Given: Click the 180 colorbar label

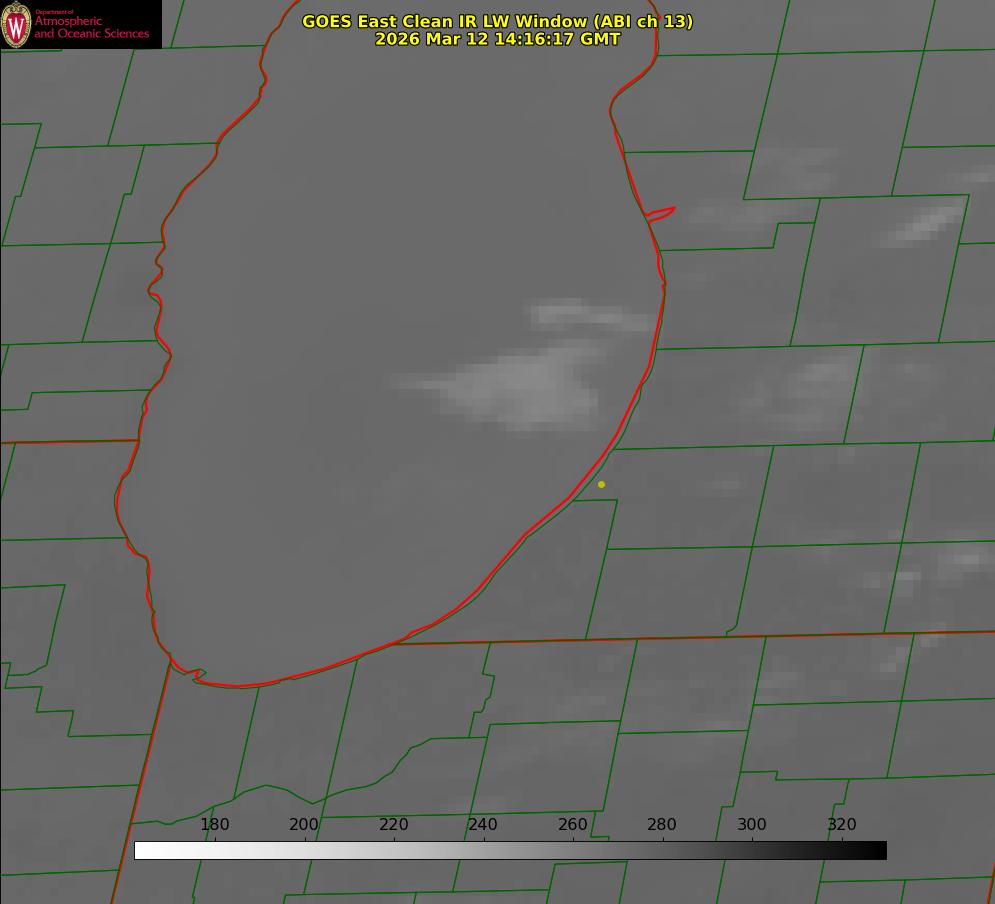Looking at the screenshot, I should click(214, 824).
